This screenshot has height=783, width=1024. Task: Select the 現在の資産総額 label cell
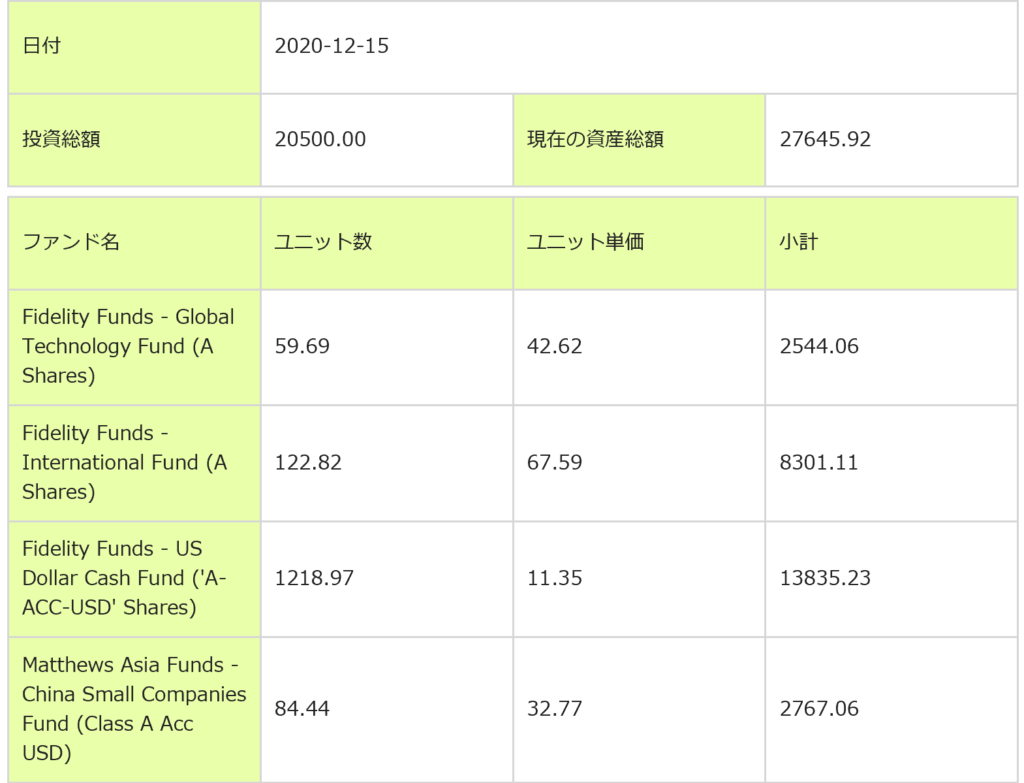tap(595, 139)
